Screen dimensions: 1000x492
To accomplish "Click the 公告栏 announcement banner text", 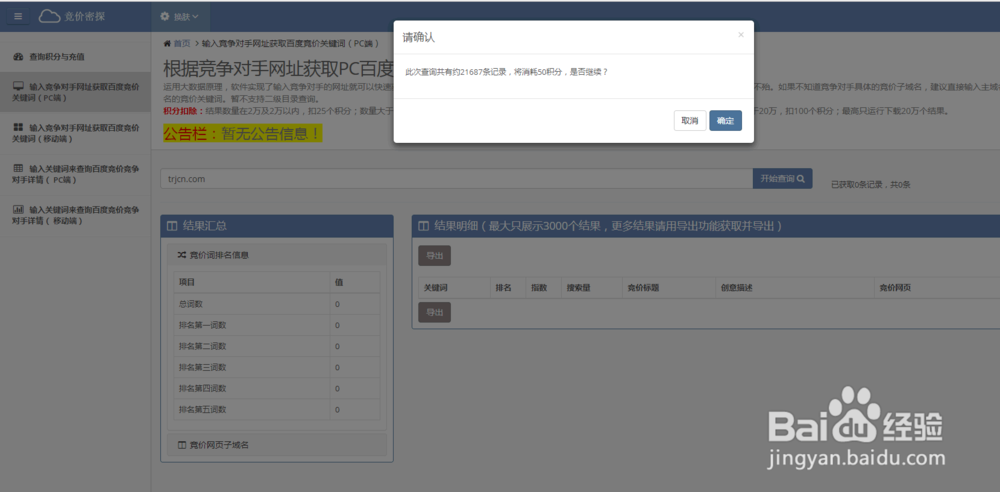I will tap(243, 133).
